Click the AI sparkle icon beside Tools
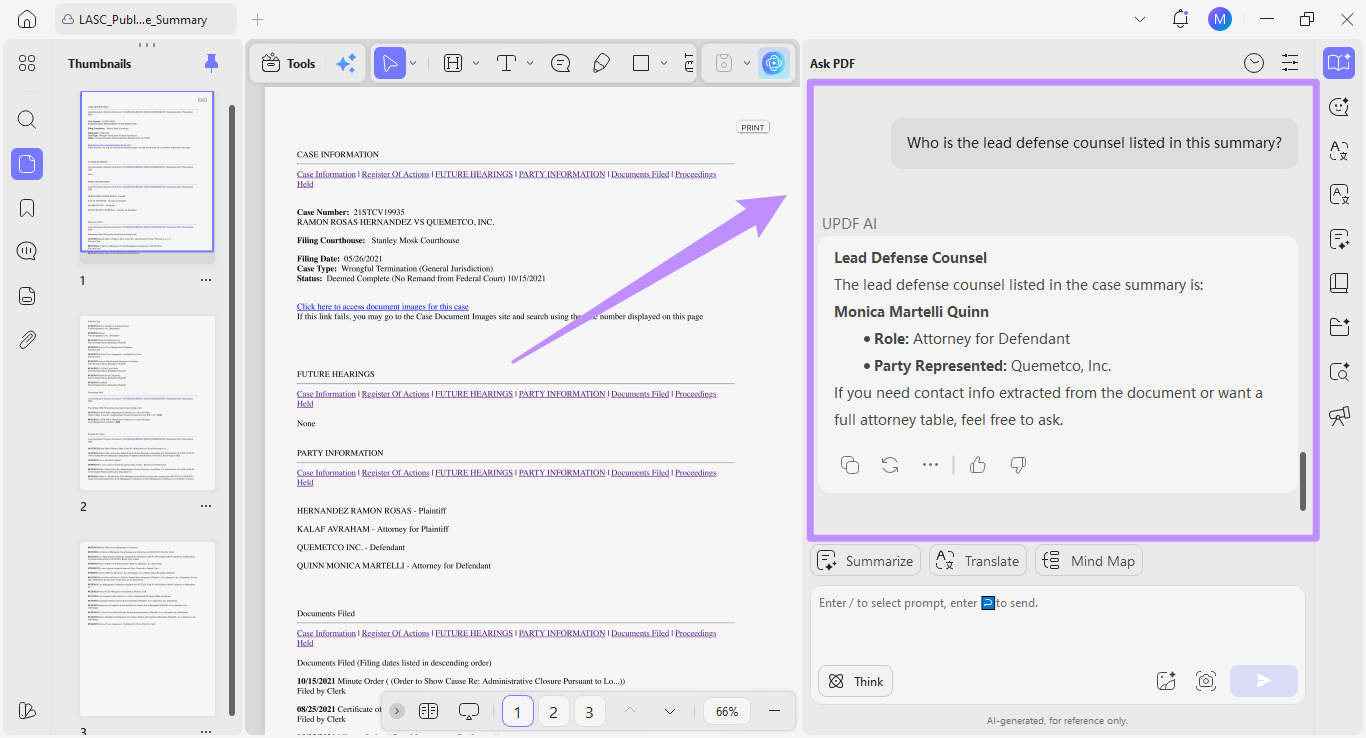1366x738 pixels. point(346,63)
